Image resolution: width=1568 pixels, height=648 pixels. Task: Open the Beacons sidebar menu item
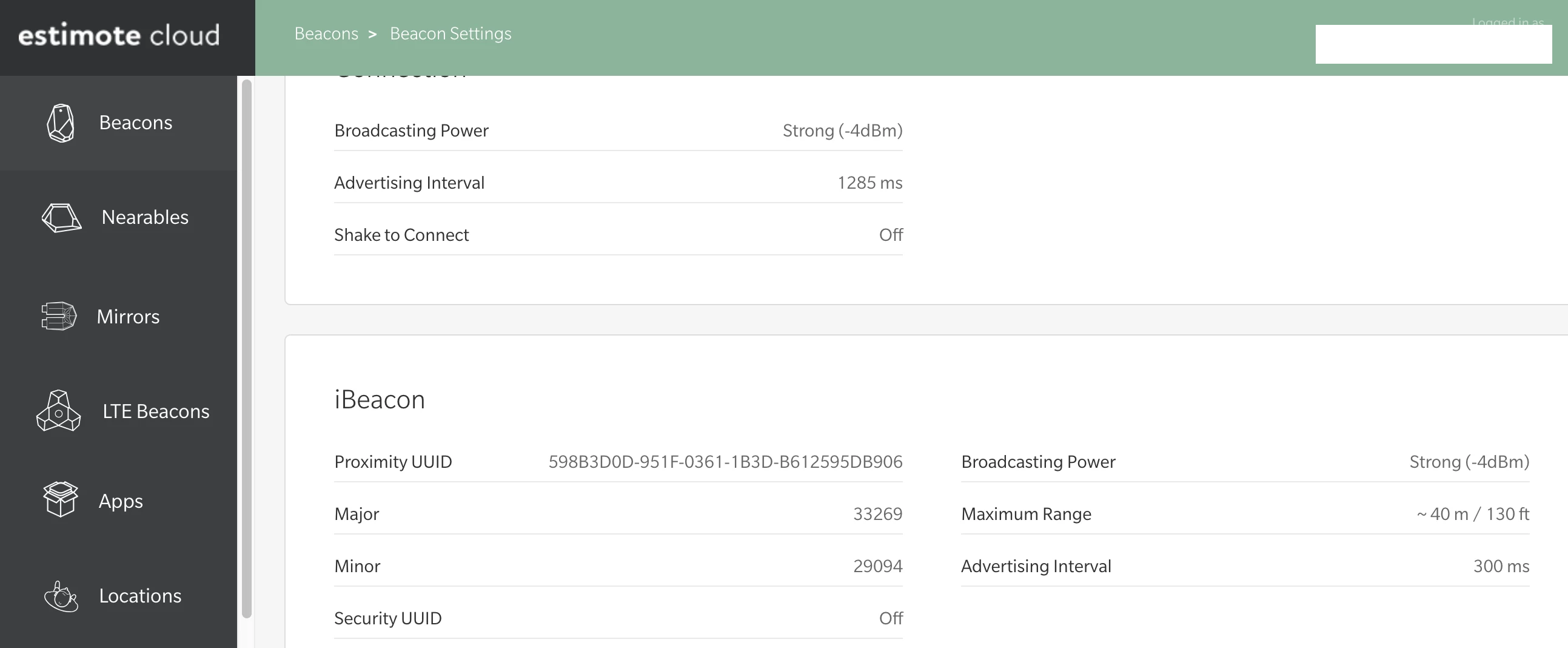(136, 123)
